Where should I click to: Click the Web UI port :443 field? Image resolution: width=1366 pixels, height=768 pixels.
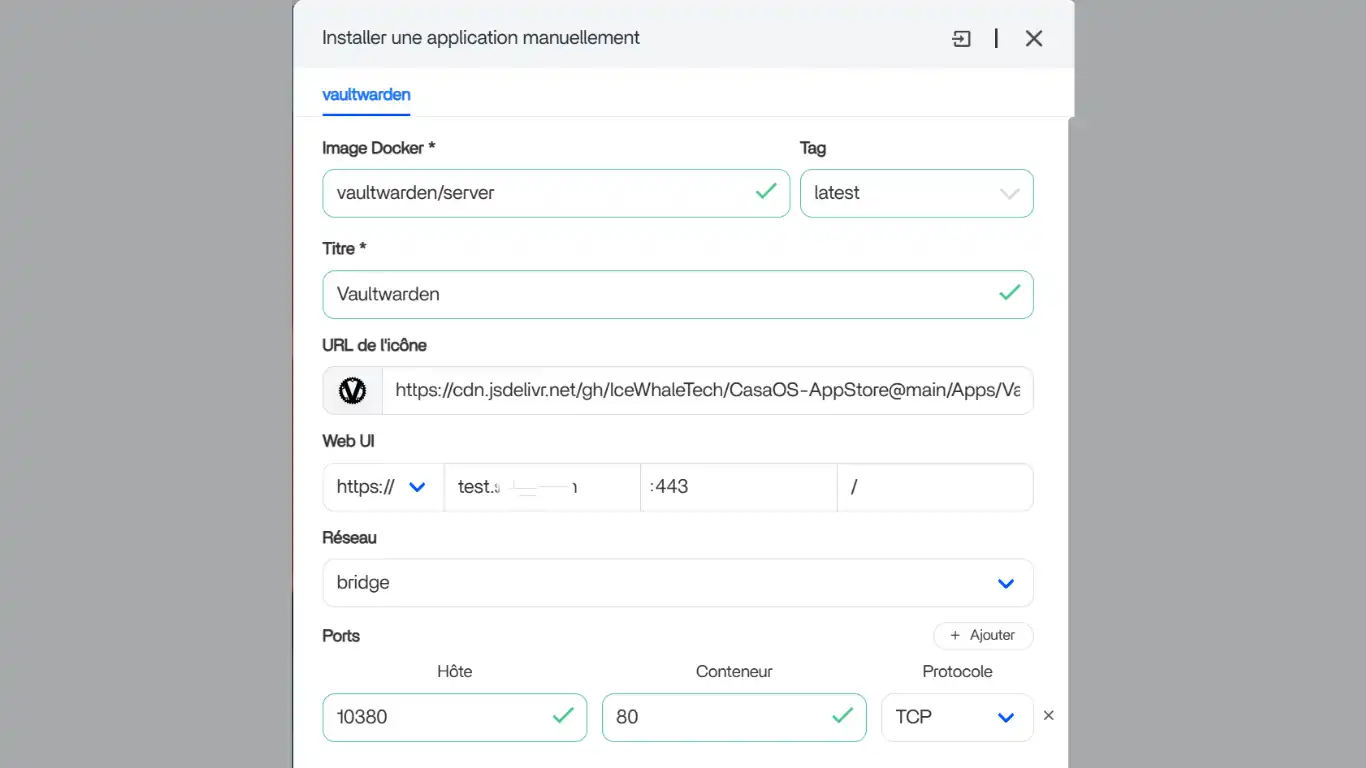[738, 487]
